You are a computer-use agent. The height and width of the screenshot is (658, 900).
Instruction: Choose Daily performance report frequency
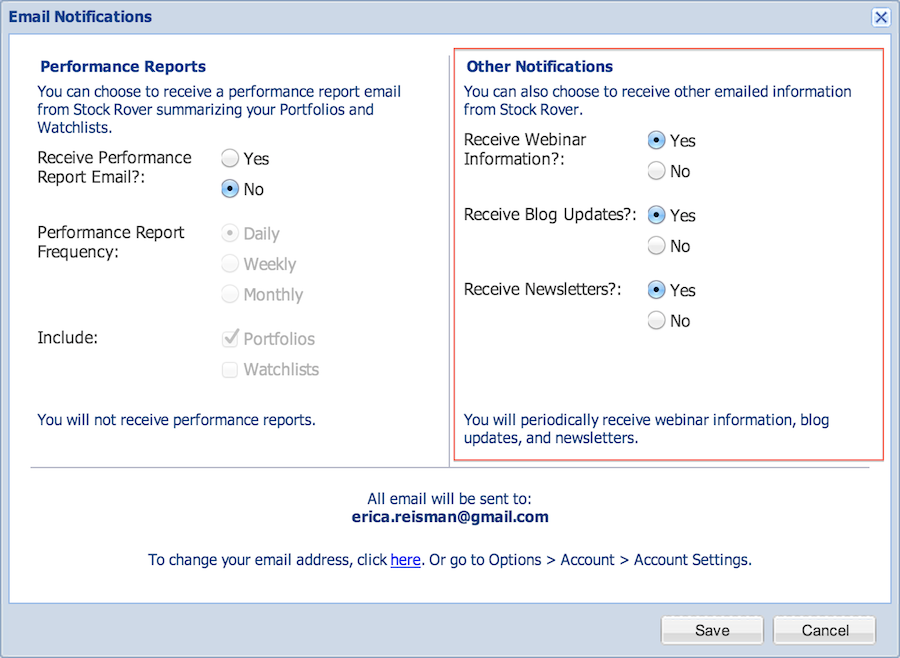pos(230,233)
